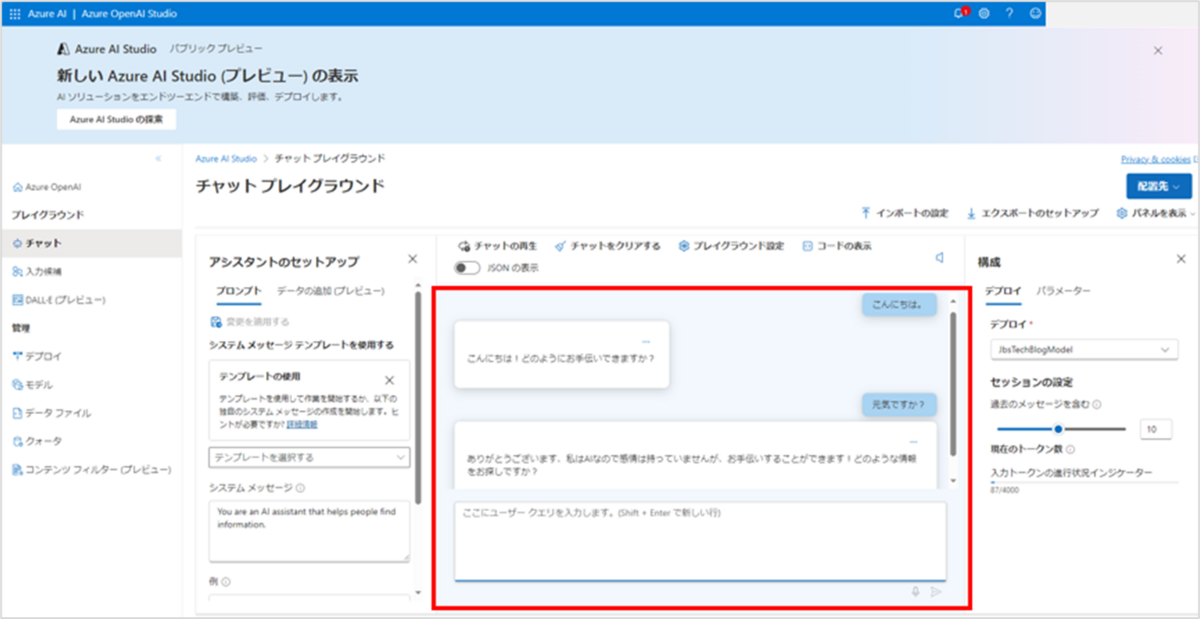
Task: Click コードの表示
Action: coord(836,245)
